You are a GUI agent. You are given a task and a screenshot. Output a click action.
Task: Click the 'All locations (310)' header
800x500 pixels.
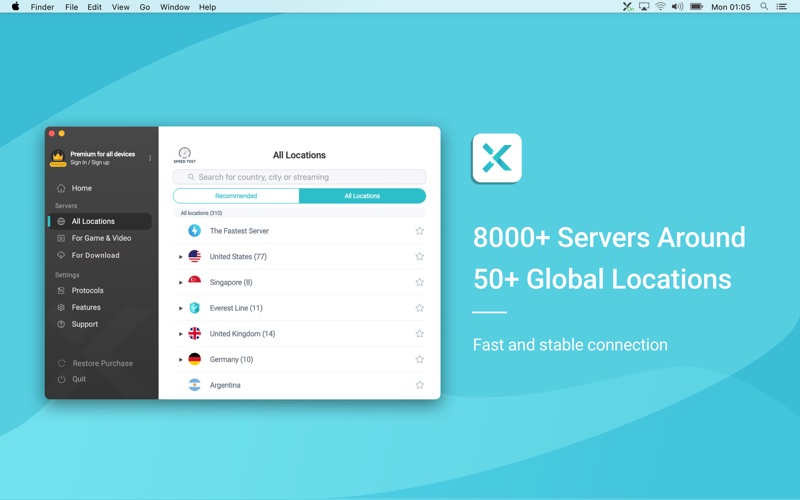[x=201, y=213]
